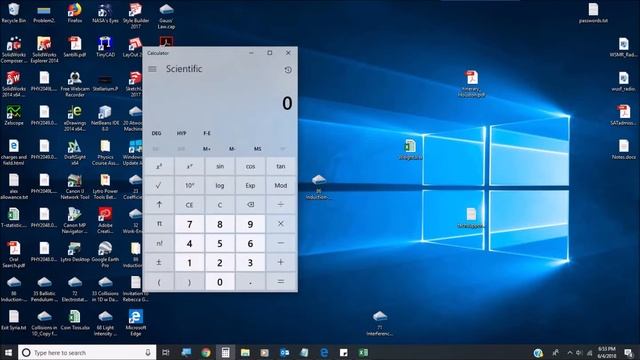Select the Lytro Desktop shortcut
This screenshot has width=640, height=360.
coord(75,252)
